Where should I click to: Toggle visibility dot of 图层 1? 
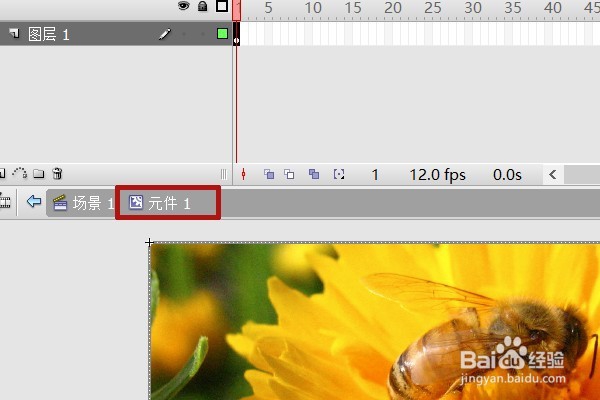click(x=184, y=34)
